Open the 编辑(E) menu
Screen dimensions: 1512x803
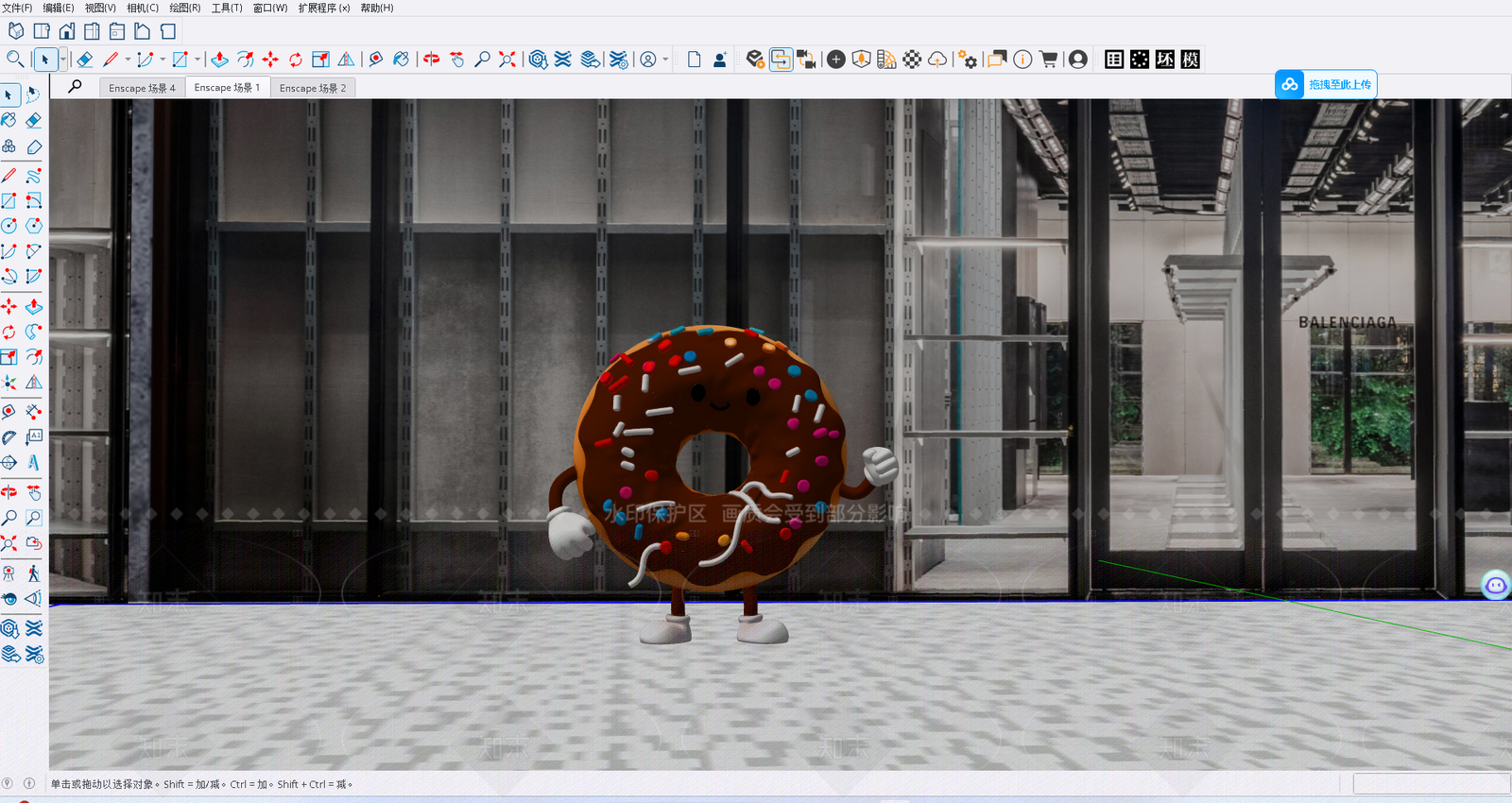tap(59, 8)
